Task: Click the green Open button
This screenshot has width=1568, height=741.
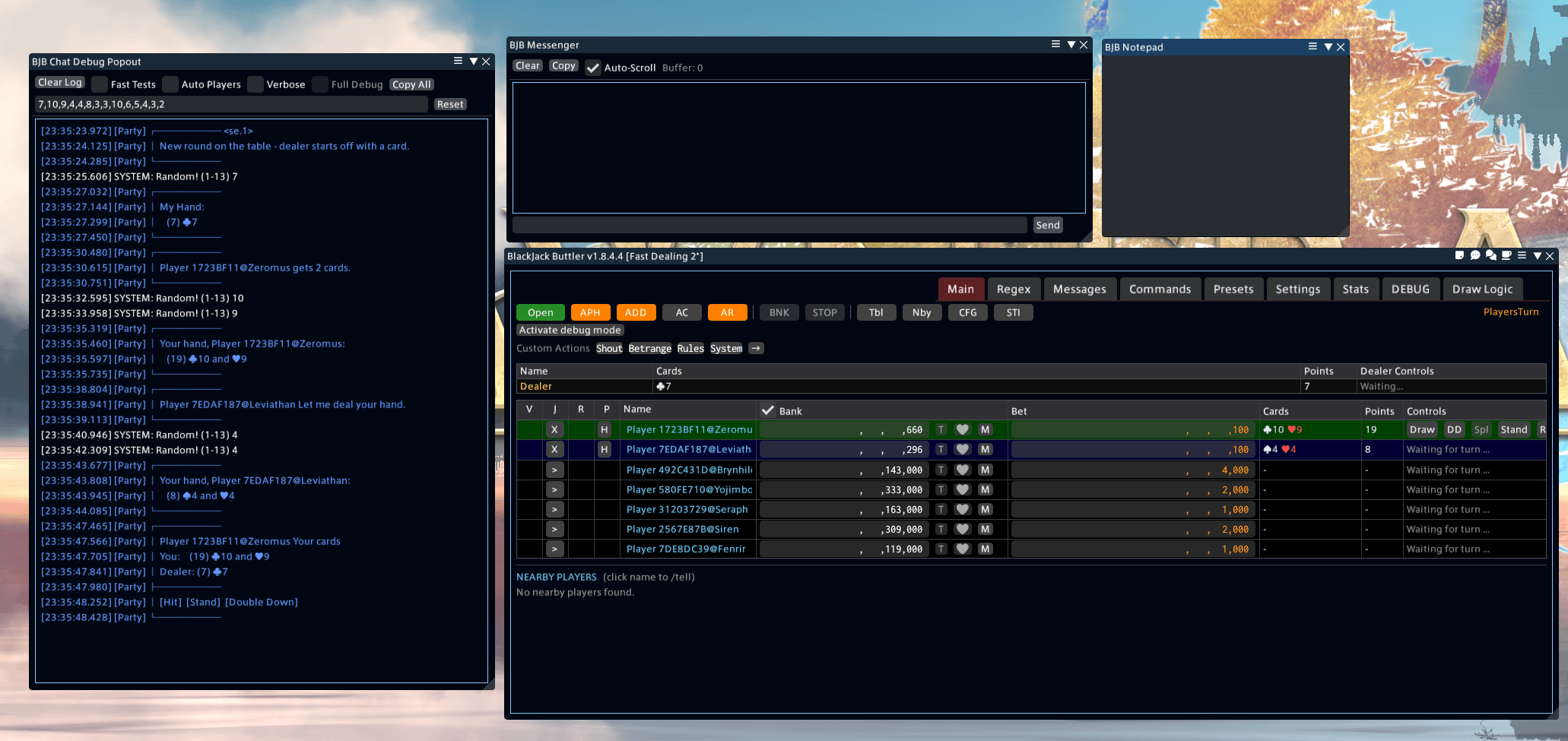Action: 541,312
